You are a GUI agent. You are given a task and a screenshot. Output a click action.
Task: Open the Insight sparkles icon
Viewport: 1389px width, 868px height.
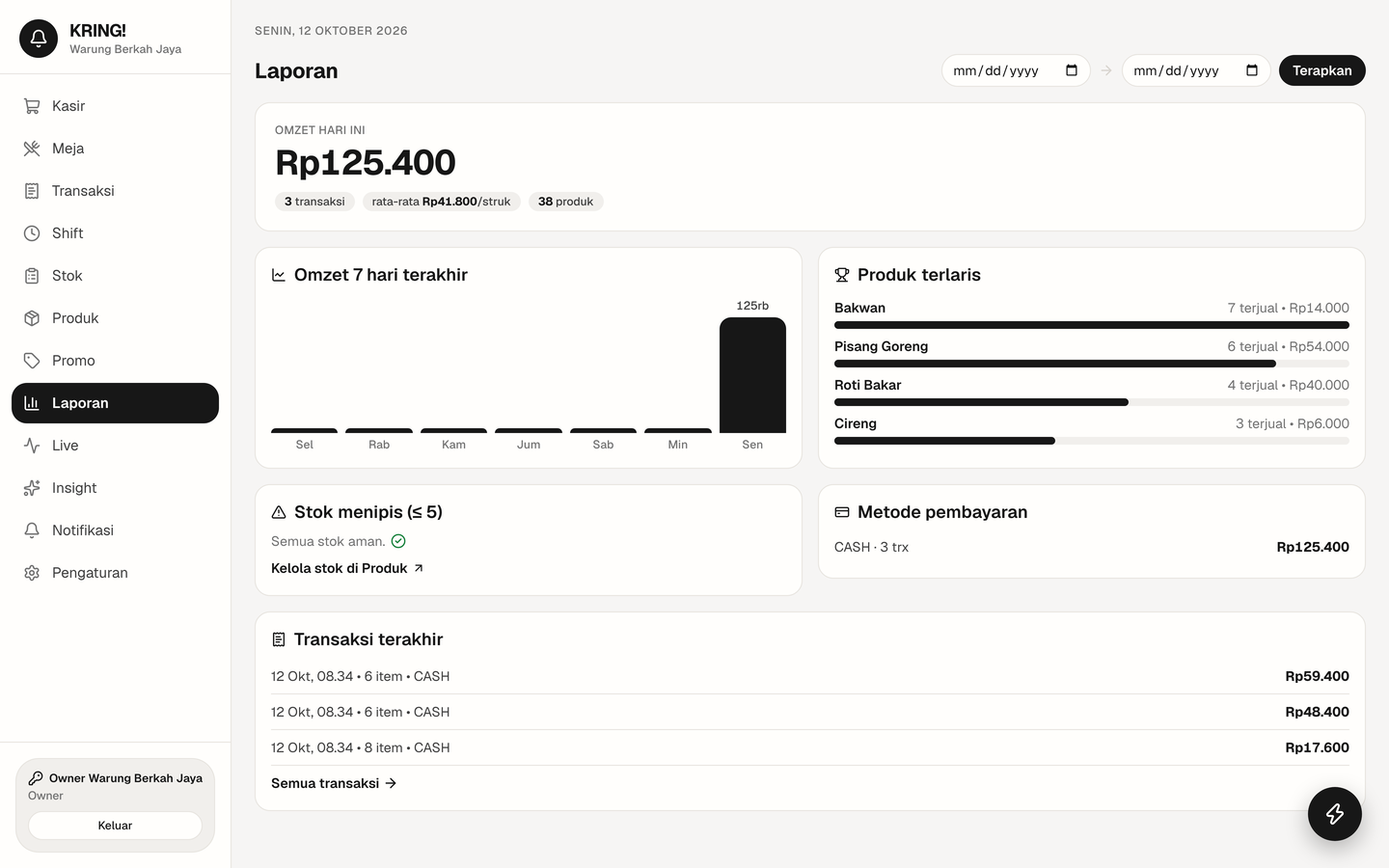[x=32, y=488]
